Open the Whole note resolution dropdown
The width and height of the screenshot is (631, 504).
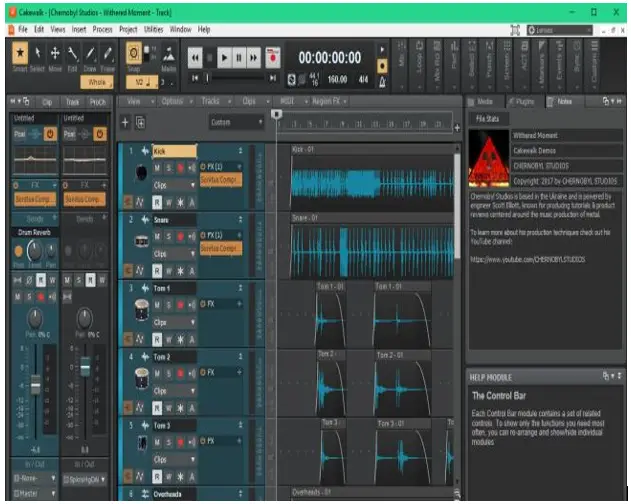click(x=97, y=82)
